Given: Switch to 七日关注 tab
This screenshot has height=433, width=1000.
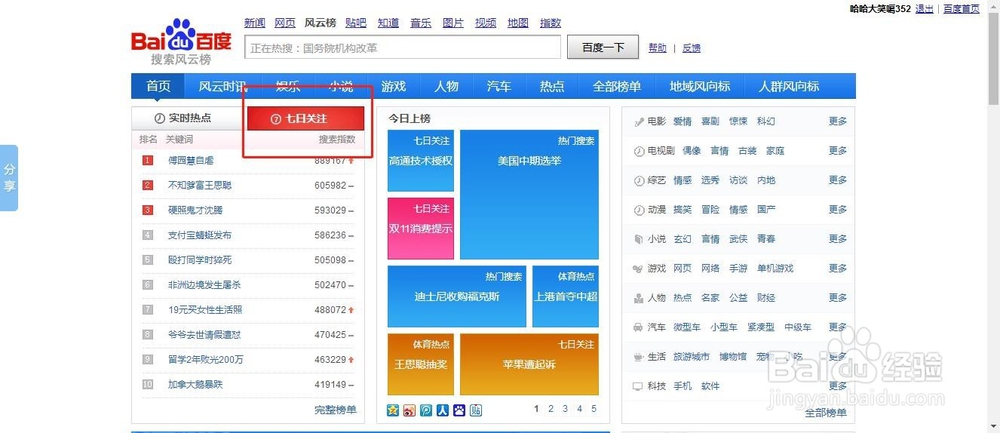Looking at the screenshot, I should click(x=306, y=118).
